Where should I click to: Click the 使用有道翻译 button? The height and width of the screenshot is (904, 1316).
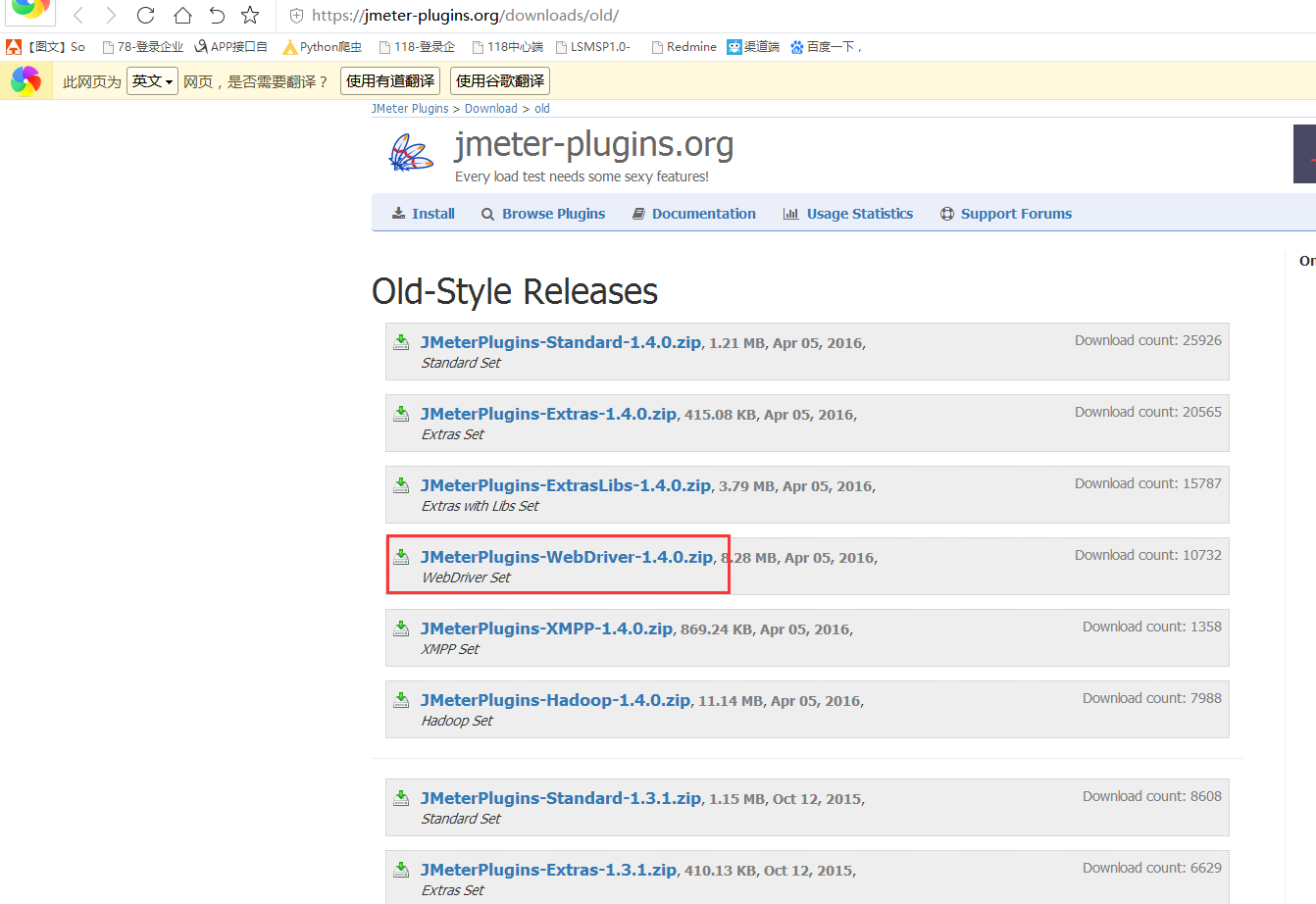coord(390,81)
